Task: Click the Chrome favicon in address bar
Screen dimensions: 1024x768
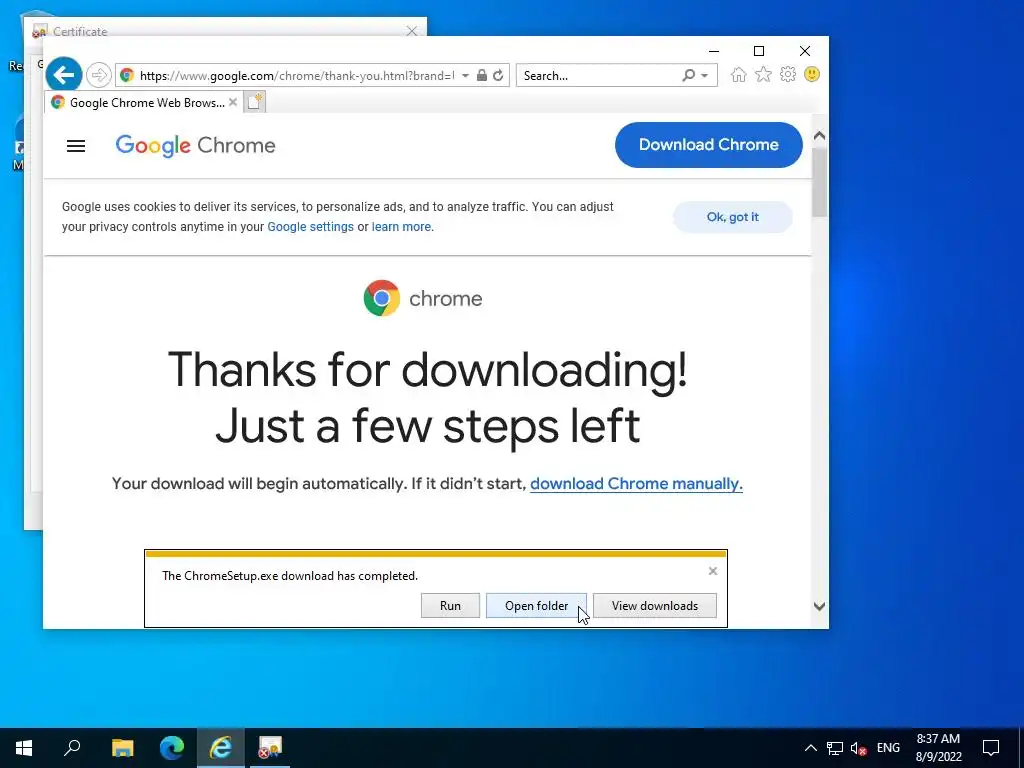Action: pos(127,75)
